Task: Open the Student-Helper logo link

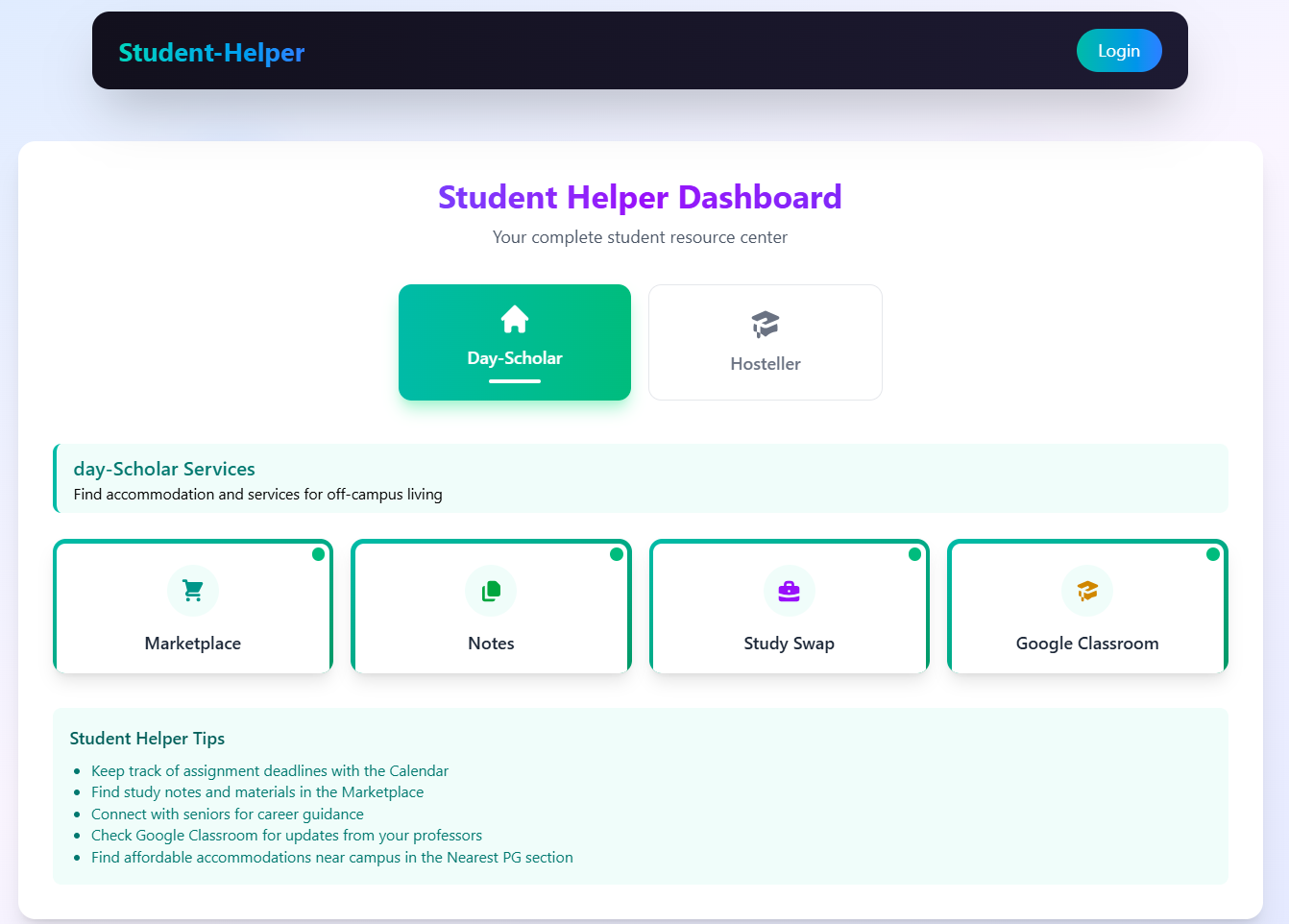Action: pyautogui.click(x=211, y=52)
